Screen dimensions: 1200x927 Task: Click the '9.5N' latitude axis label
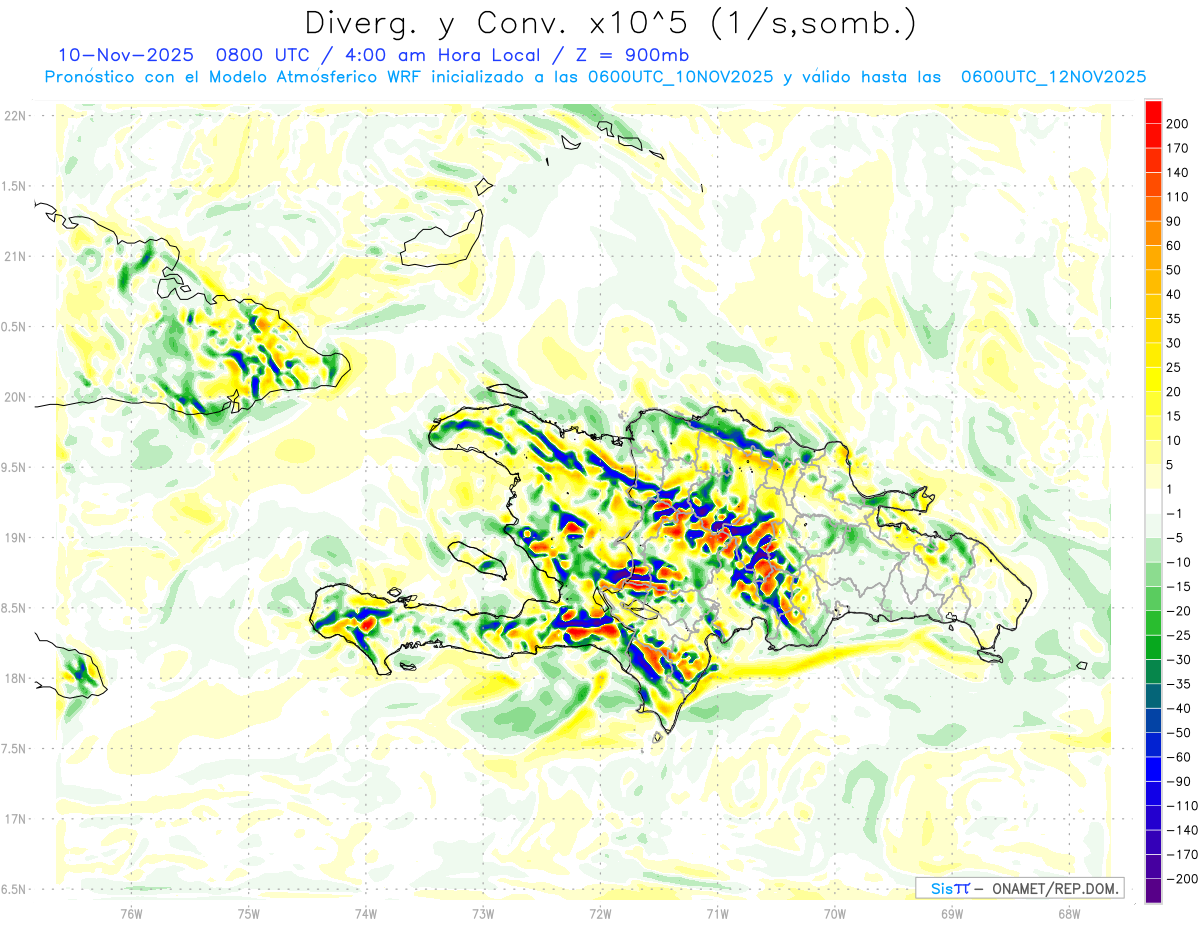15,468
